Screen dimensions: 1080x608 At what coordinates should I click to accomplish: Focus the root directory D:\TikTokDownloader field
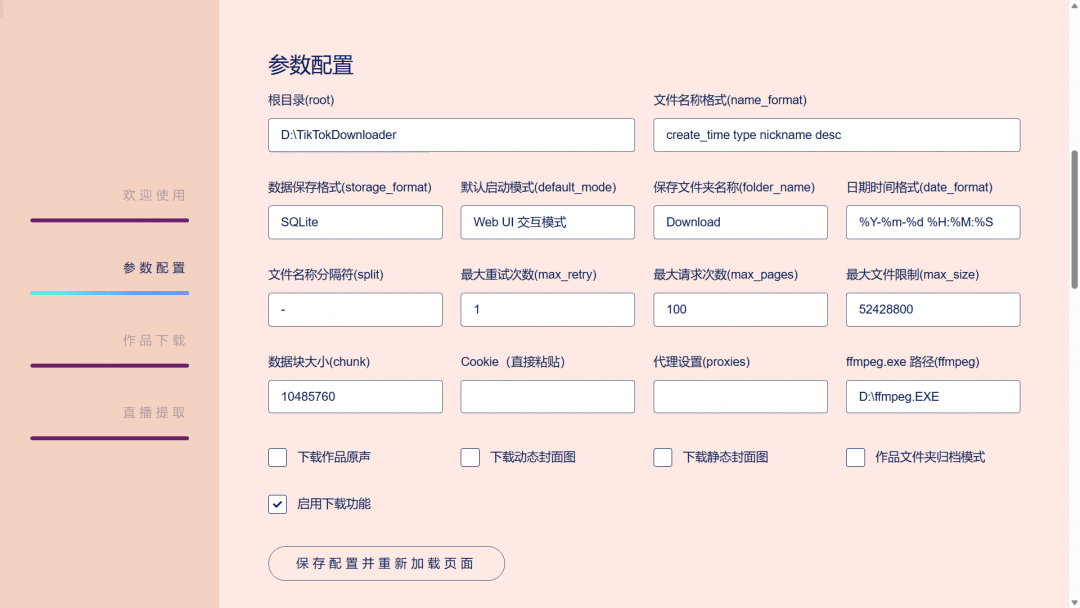[x=451, y=135]
